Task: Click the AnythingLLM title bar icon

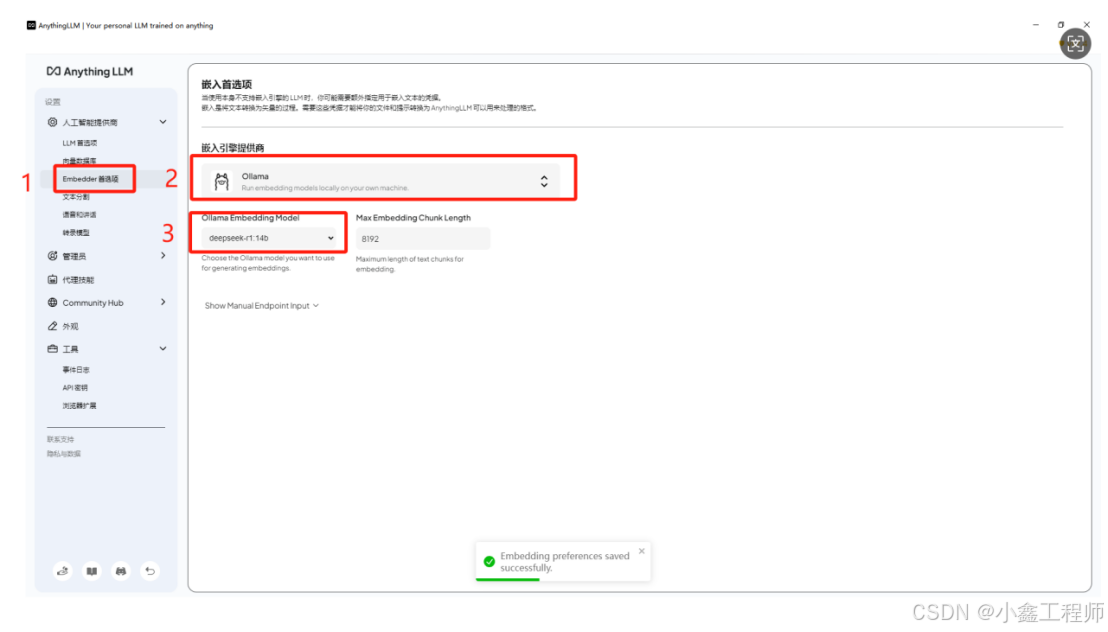Action: pos(31,25)
